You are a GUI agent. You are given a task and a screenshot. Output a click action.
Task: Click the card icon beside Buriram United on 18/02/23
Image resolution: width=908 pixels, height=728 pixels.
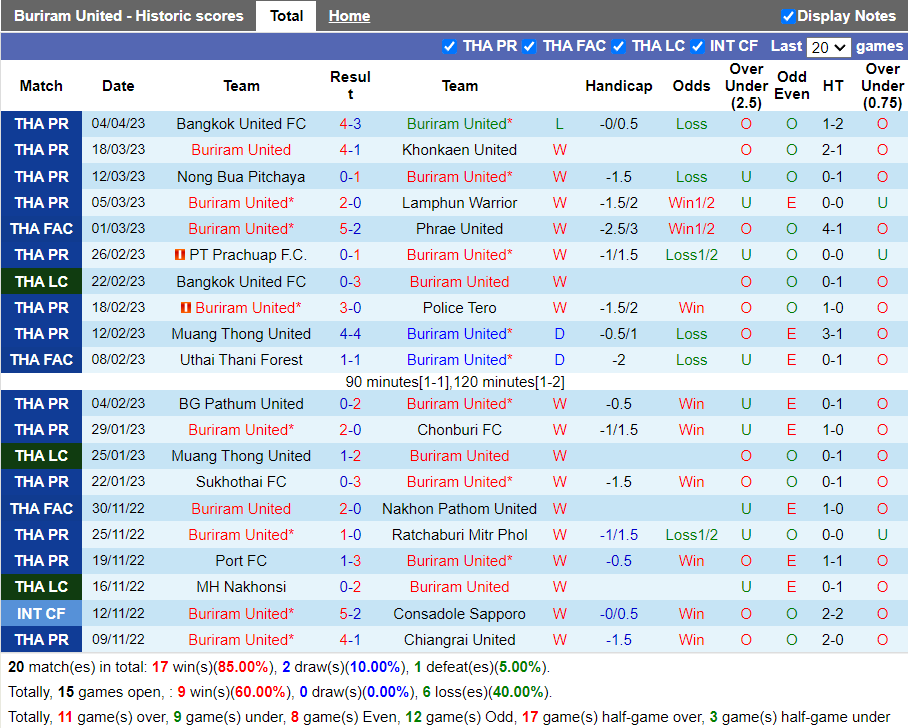click(x=187, y=308)
